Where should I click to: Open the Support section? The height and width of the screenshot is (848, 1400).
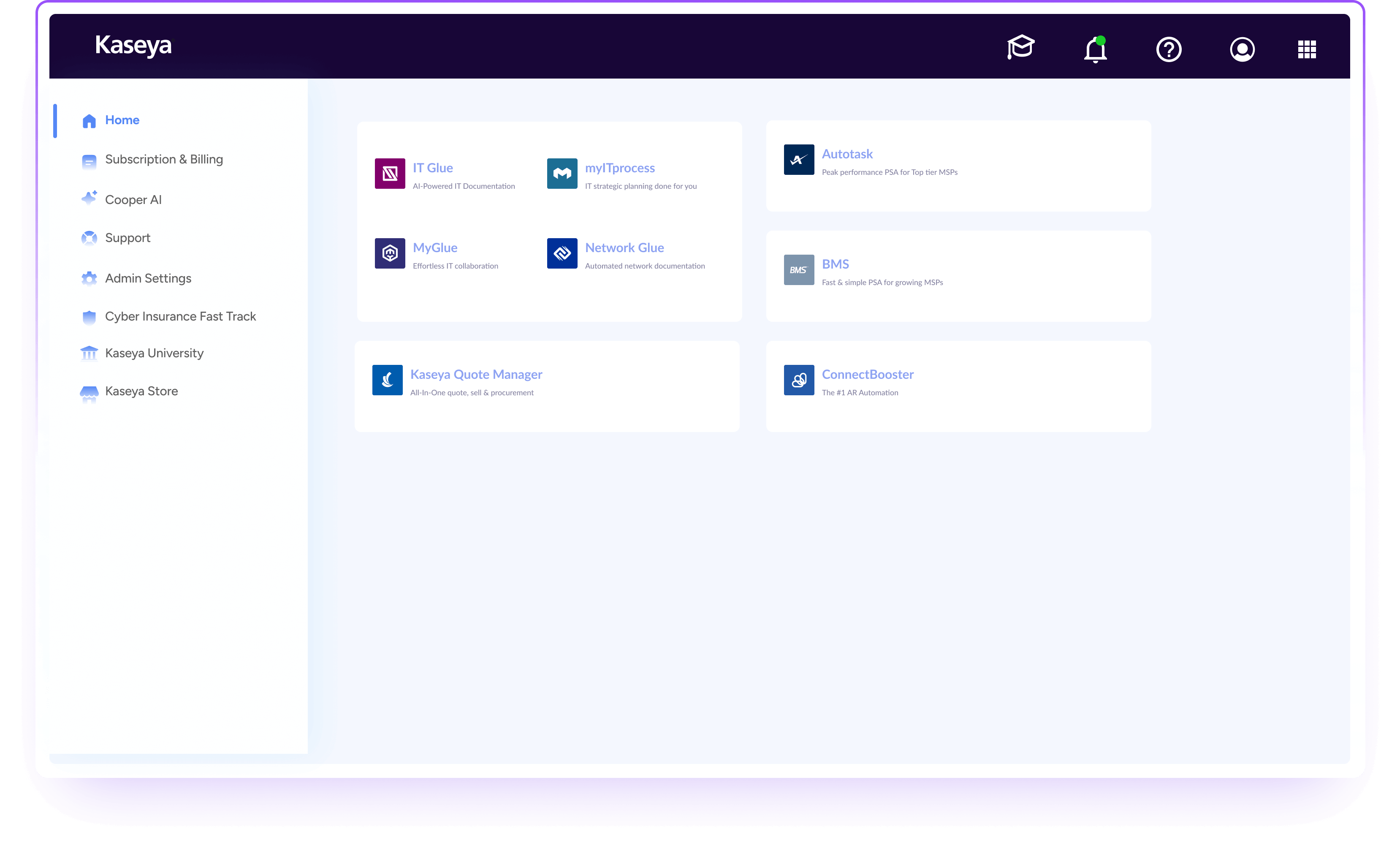pos(128,238)
